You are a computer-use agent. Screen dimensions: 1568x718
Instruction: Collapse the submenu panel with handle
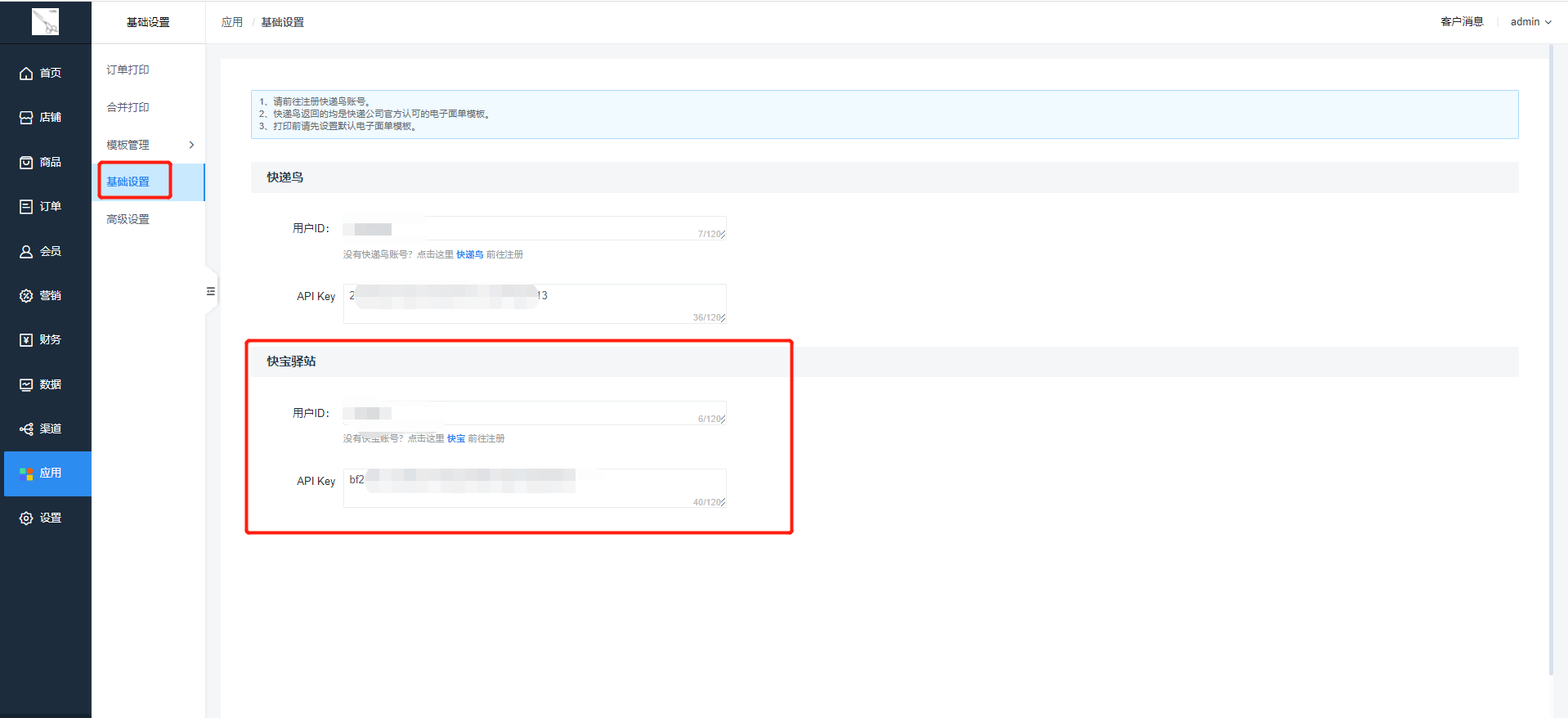pyautogui.click(x=211, y=291)
